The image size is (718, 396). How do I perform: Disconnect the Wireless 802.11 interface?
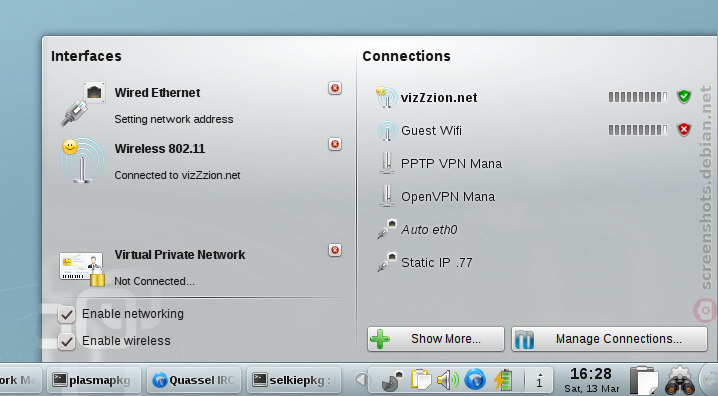[335, 144]
